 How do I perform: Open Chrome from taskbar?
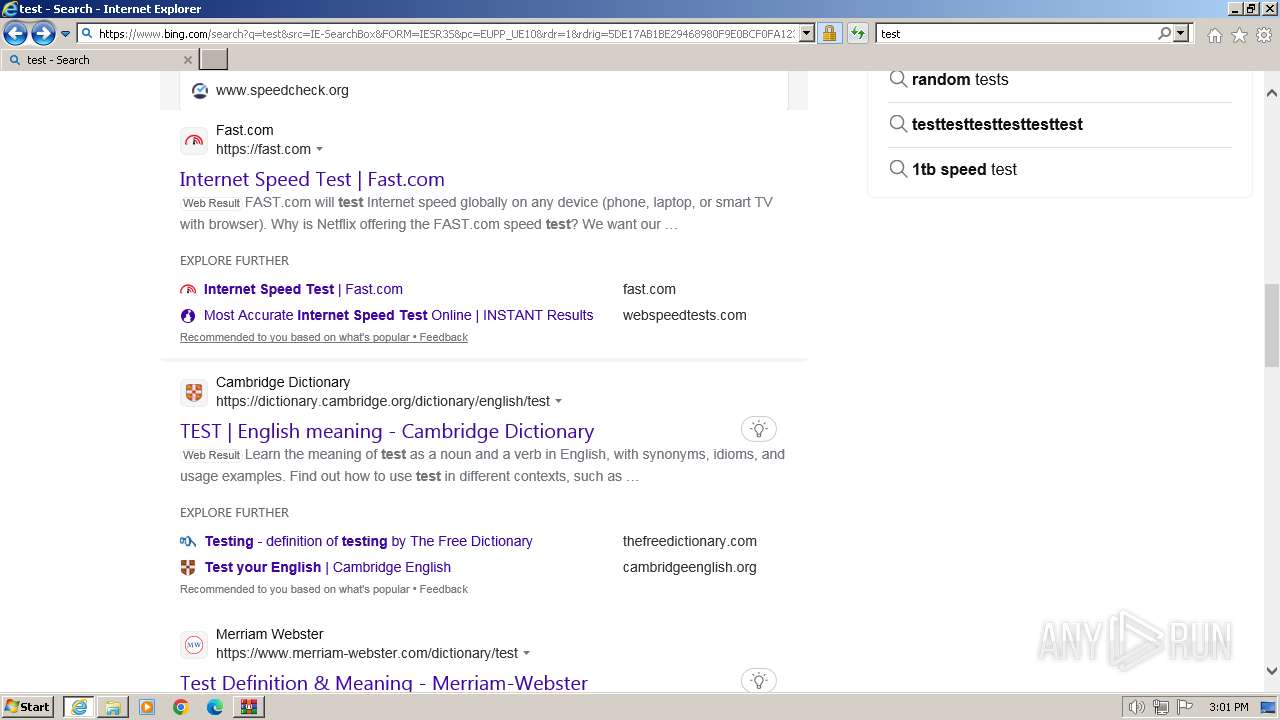(x=181, y=707)
